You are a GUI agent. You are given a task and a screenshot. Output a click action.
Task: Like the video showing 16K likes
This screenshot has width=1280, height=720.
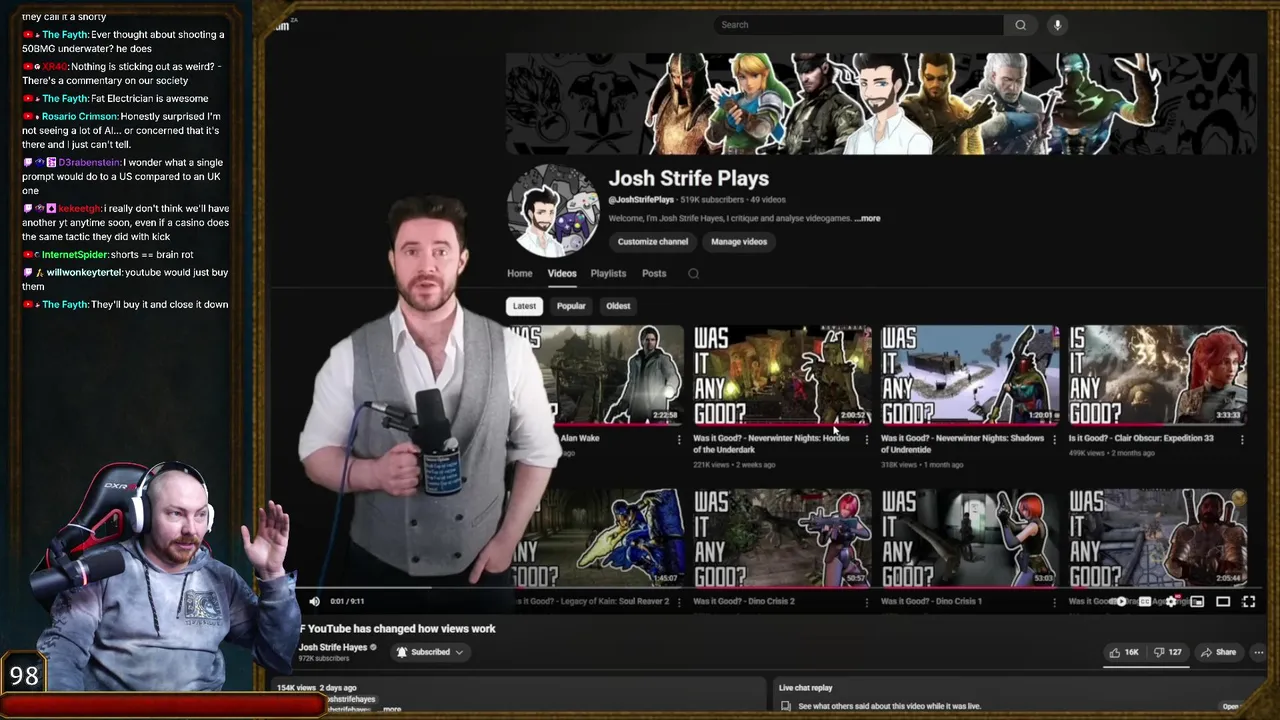click(1124, 652)
